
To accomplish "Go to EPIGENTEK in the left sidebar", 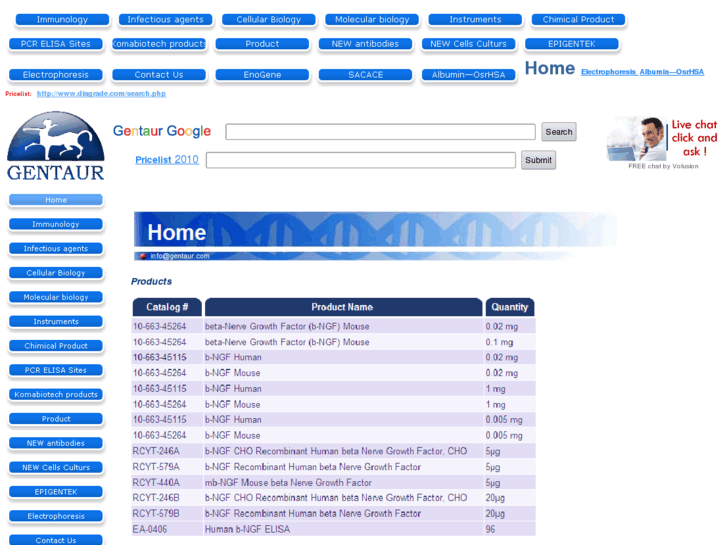I will tap(56, 492).
